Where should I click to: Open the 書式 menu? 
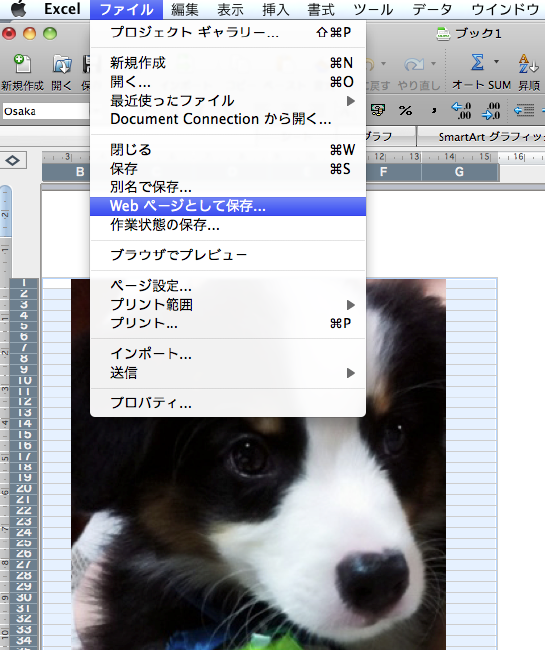coord(321,9)
